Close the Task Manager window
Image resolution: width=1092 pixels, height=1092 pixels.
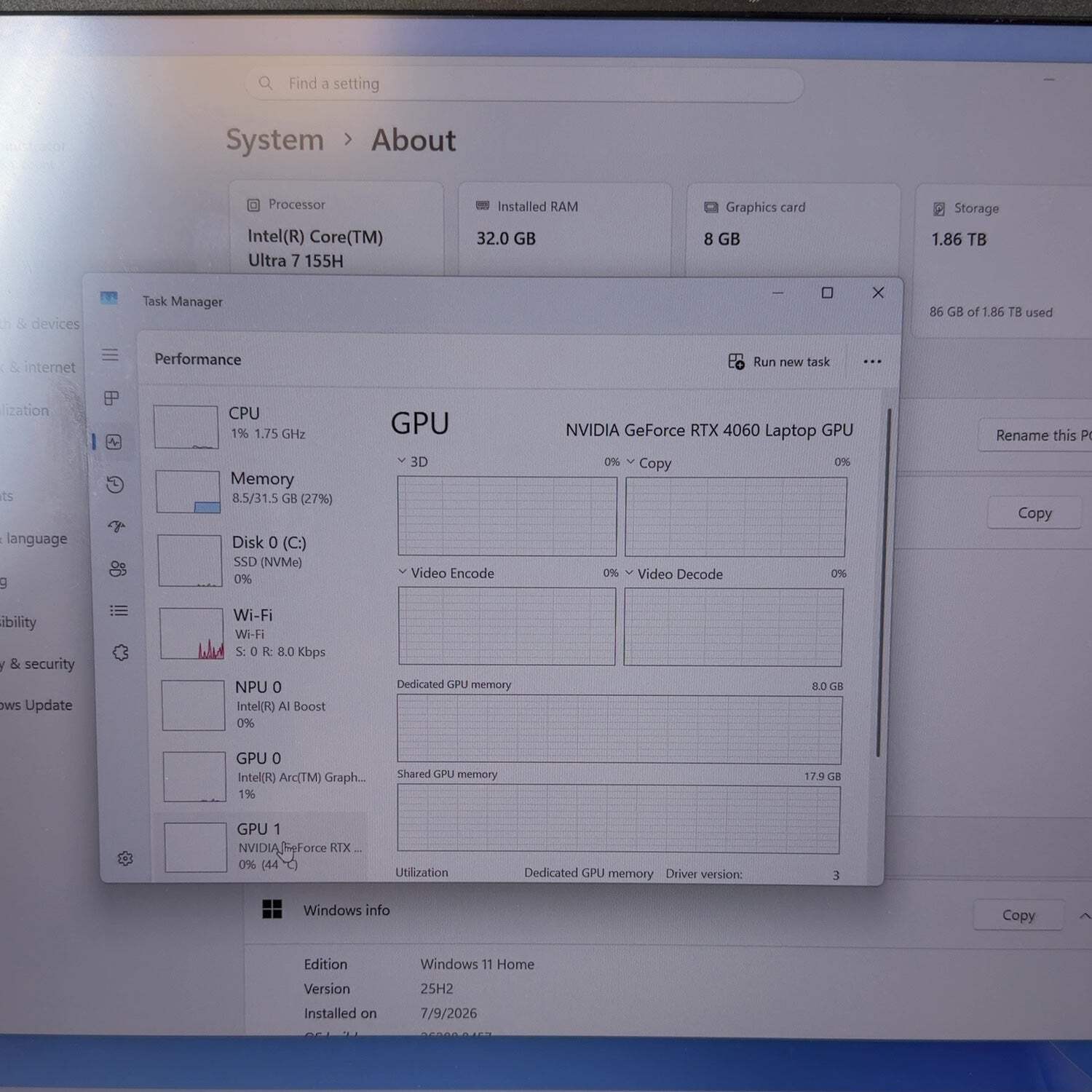tap(878, 293)
